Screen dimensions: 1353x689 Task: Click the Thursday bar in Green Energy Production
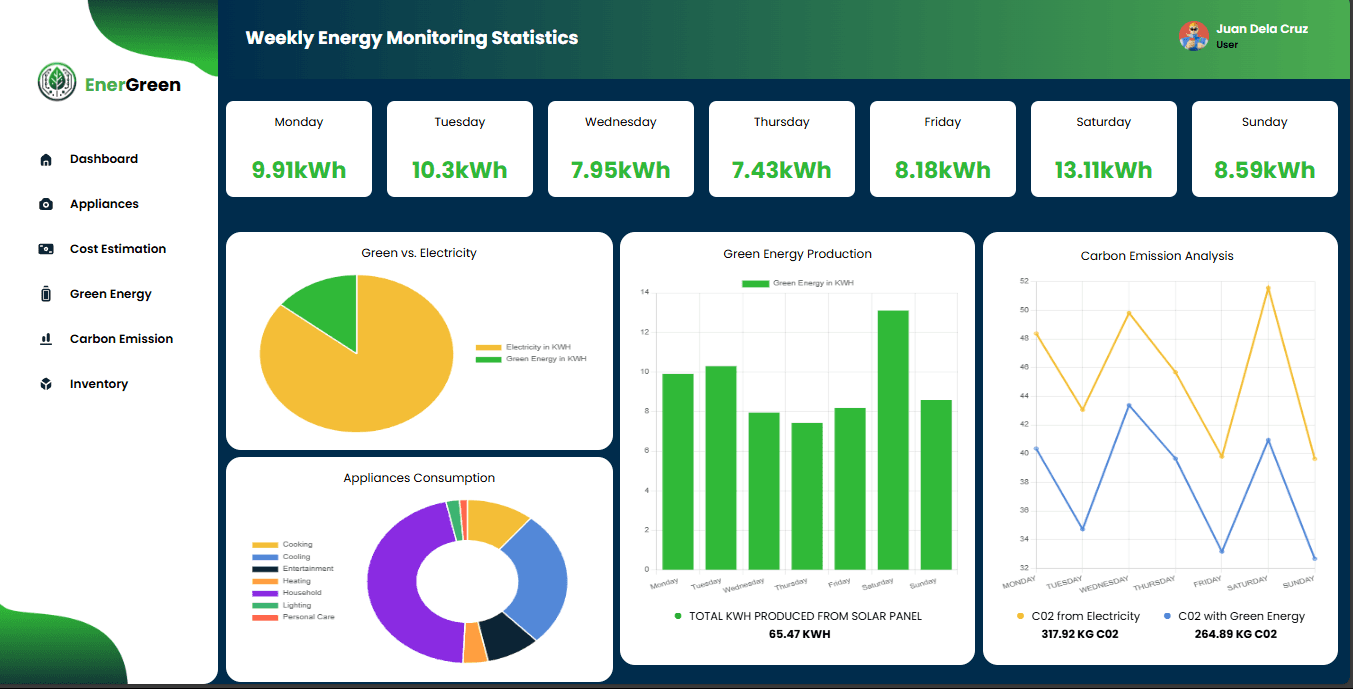click(x=807, y=496)
